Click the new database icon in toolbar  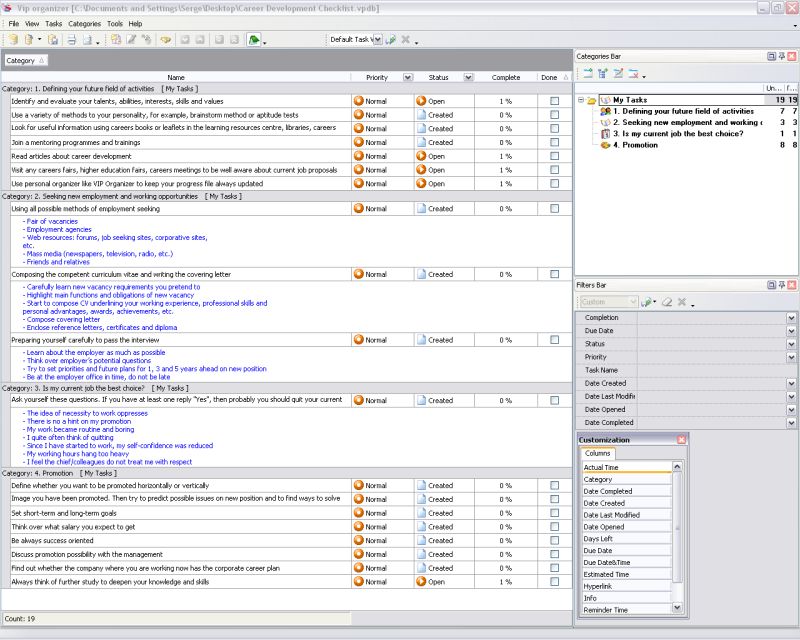click(12, 40)
